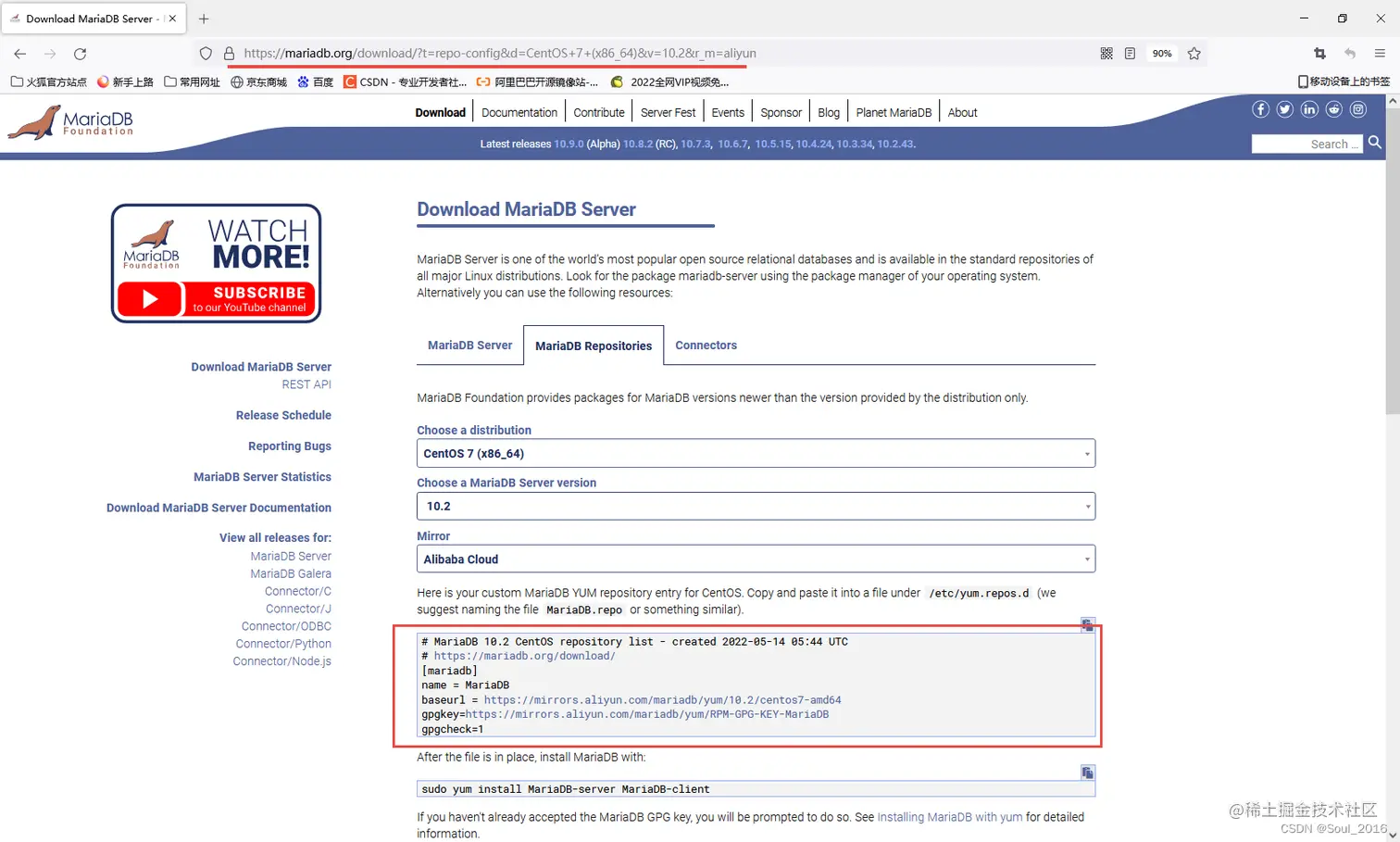Click the baseurl mirrors.aliyun.com link

[662, 700]
